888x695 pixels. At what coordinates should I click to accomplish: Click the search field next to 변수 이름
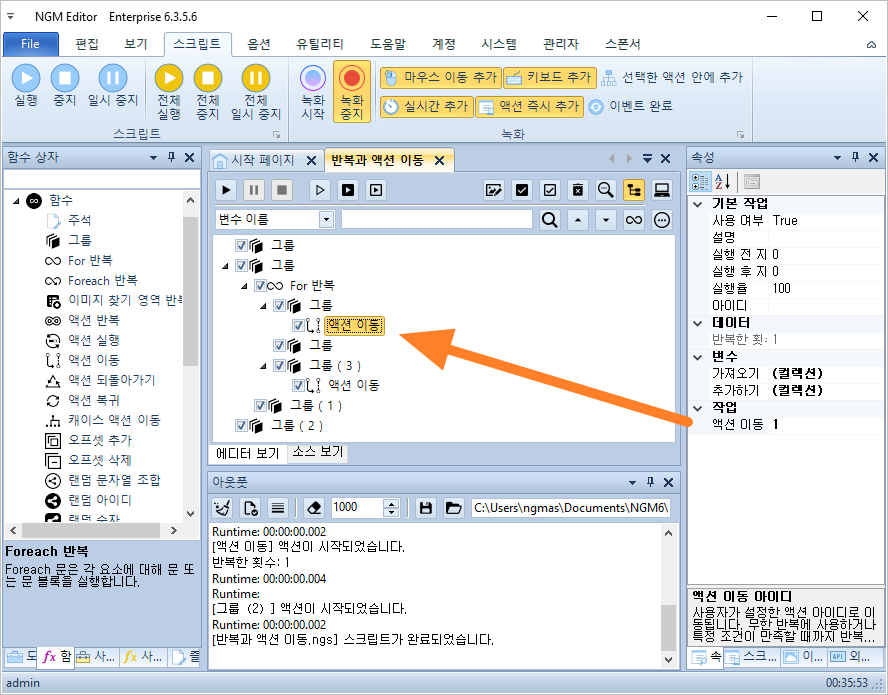coord(437,220)
